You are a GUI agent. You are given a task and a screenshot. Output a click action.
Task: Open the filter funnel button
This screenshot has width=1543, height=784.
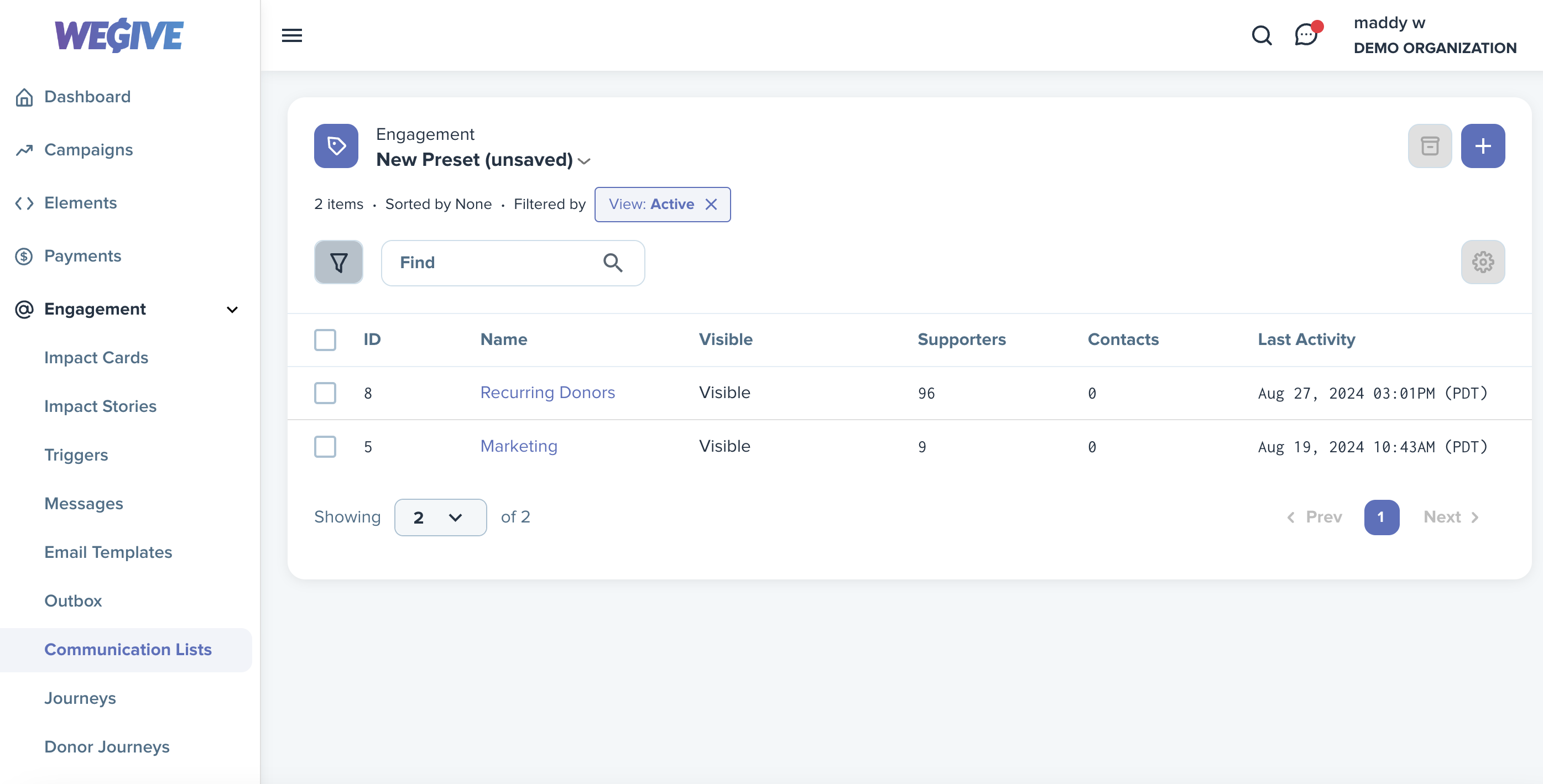click(338, 262)
